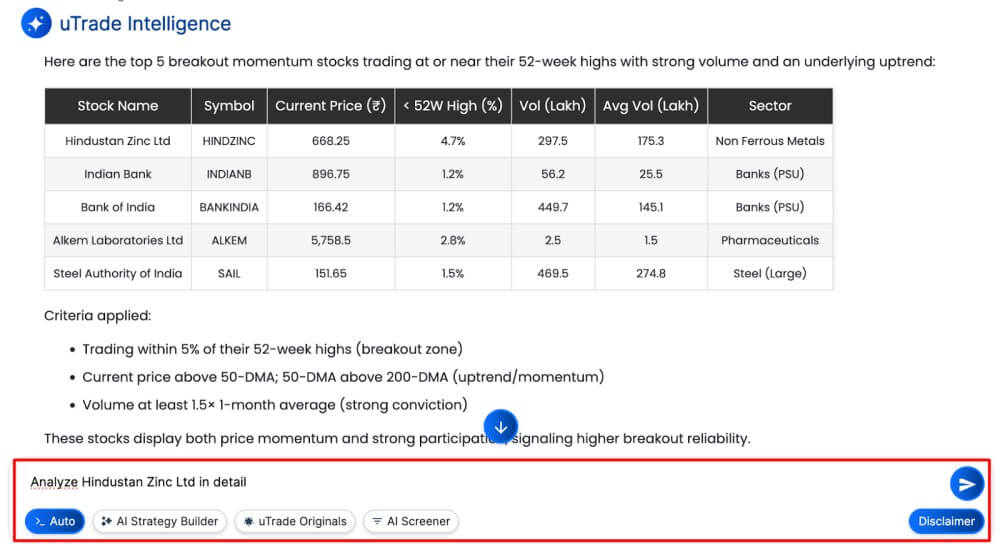Select the Indian Bank name cell

pyautogui.click(x=118, y=174)
